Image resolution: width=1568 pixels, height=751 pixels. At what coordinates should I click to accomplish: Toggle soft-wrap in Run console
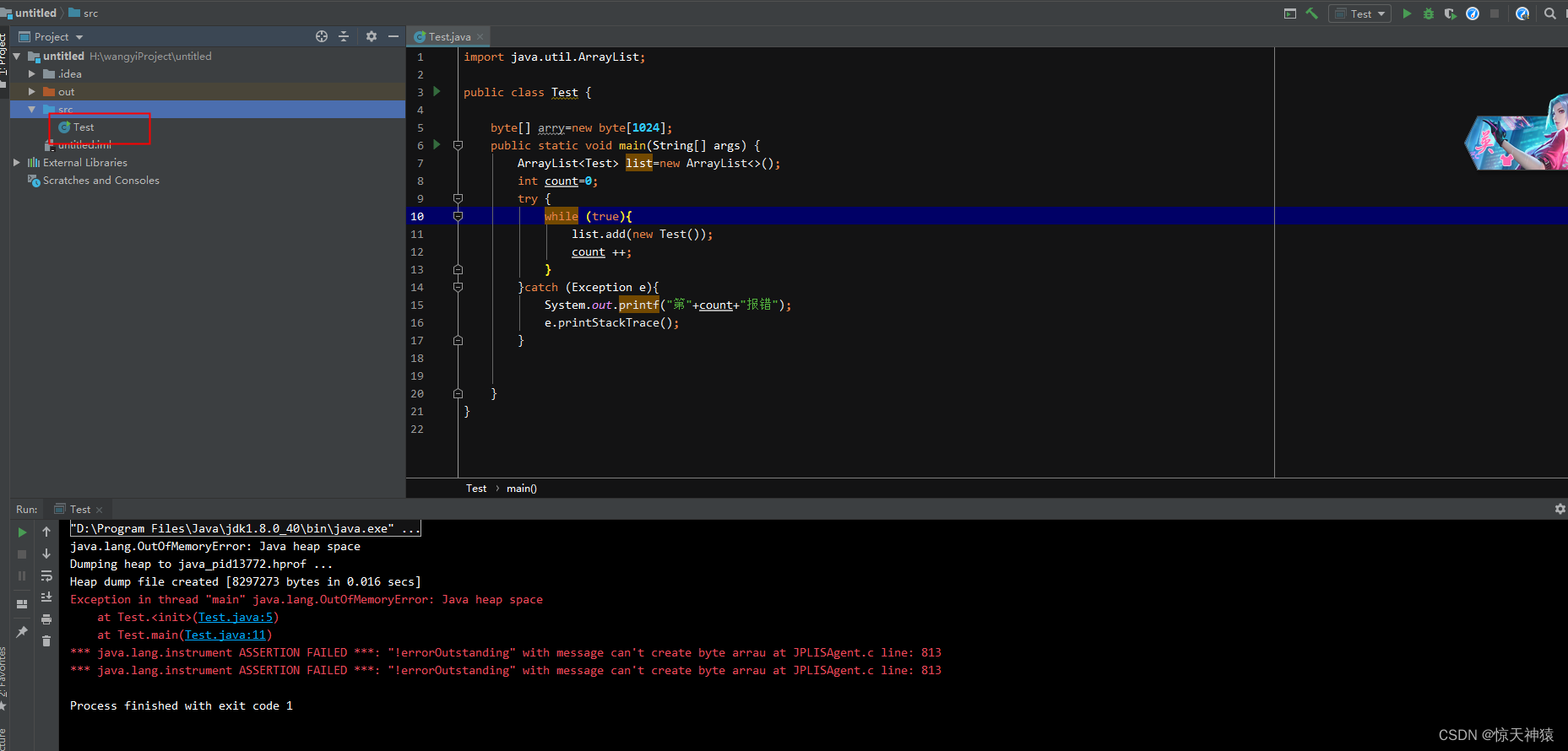click(x=46, y=575)
